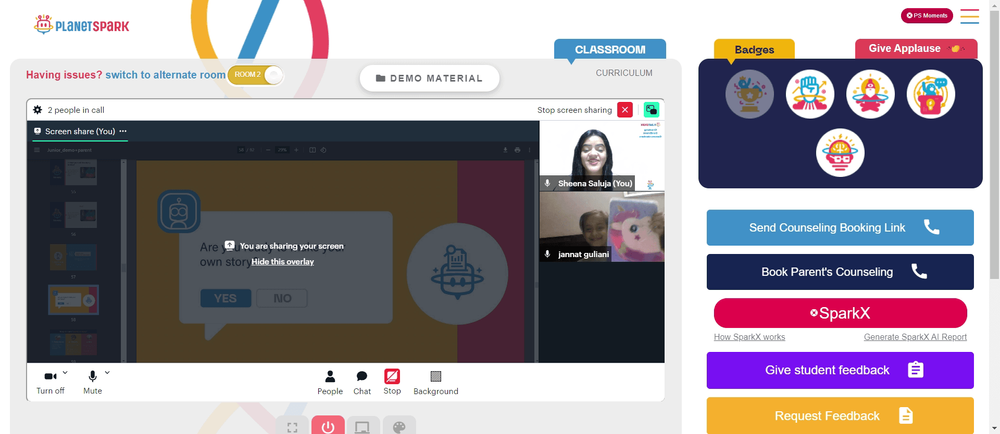Select the Badges tab
Screen dimensions: 1000x434
[x=754, y=50]
